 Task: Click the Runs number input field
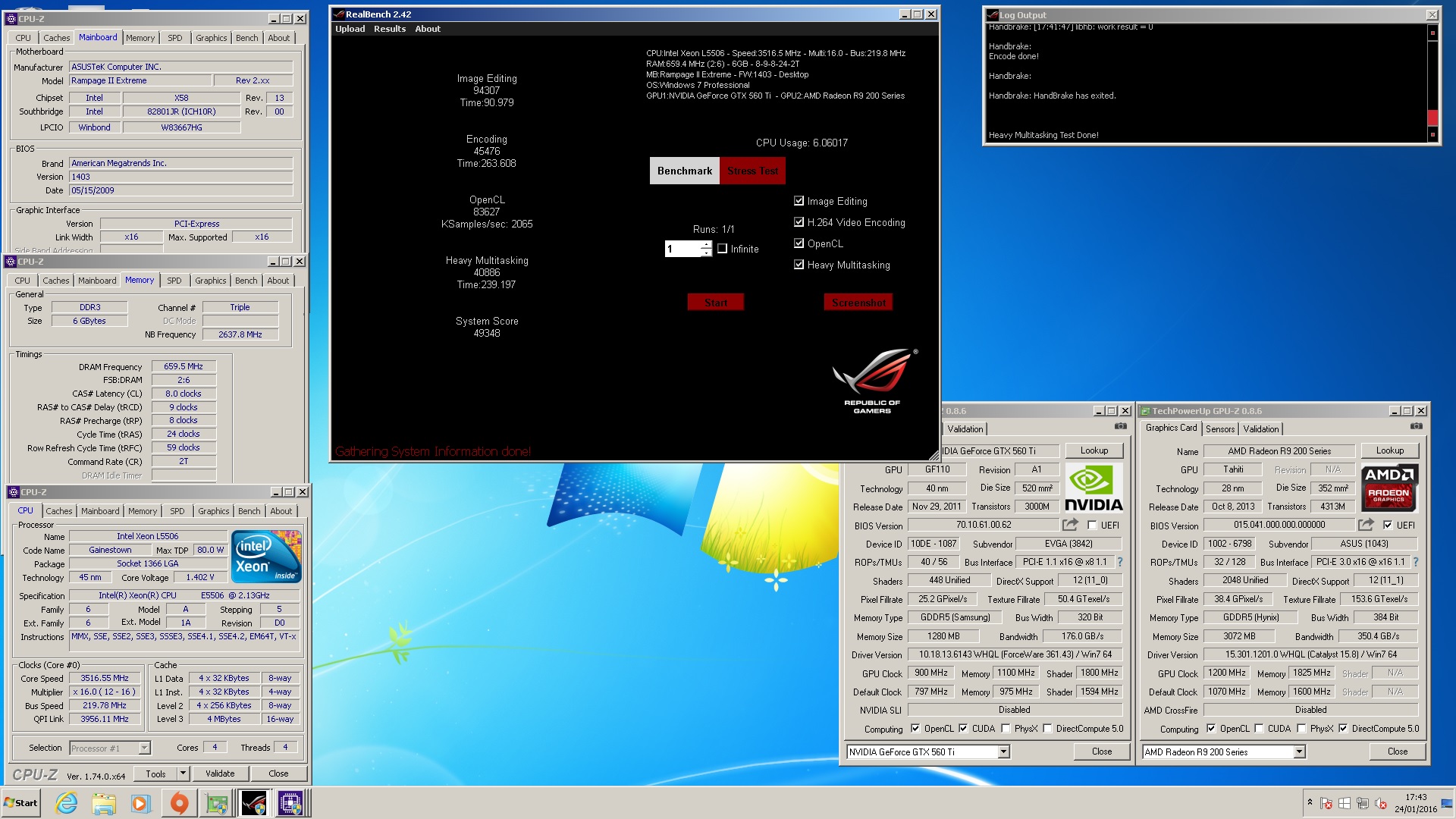pyautogui.click(x=683, y=249)
